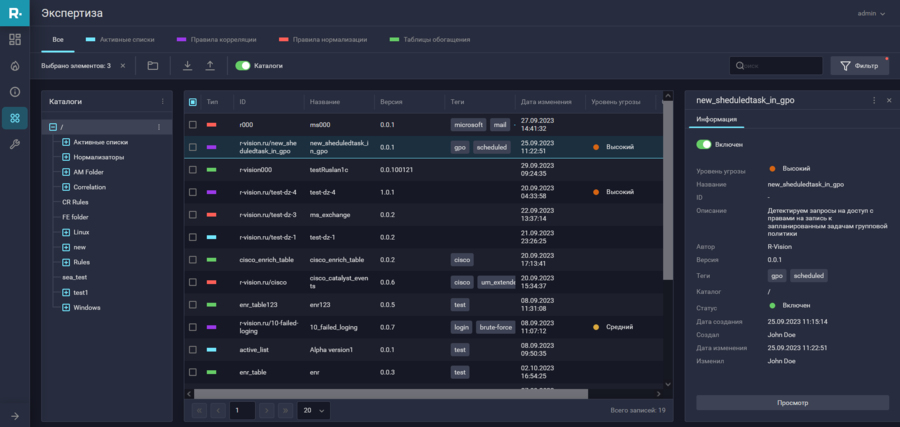Toggle the Каталоги switch
This screenshot has height=427, width=900.
243,66
